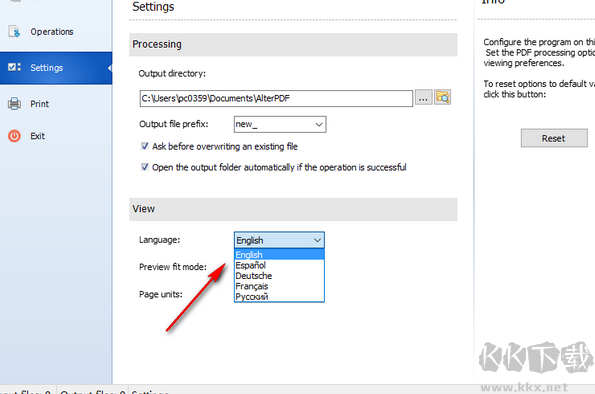The width and height of the screenshot is (595, 394).
Task: Open output folder with magnifier-folder icon
Action: coord(442,98)
